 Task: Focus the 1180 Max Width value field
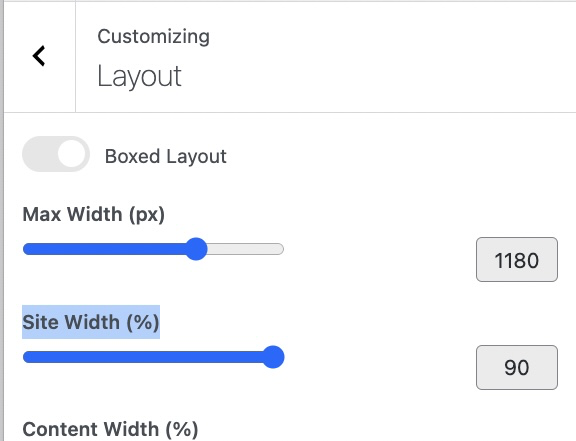coord(517,260)
